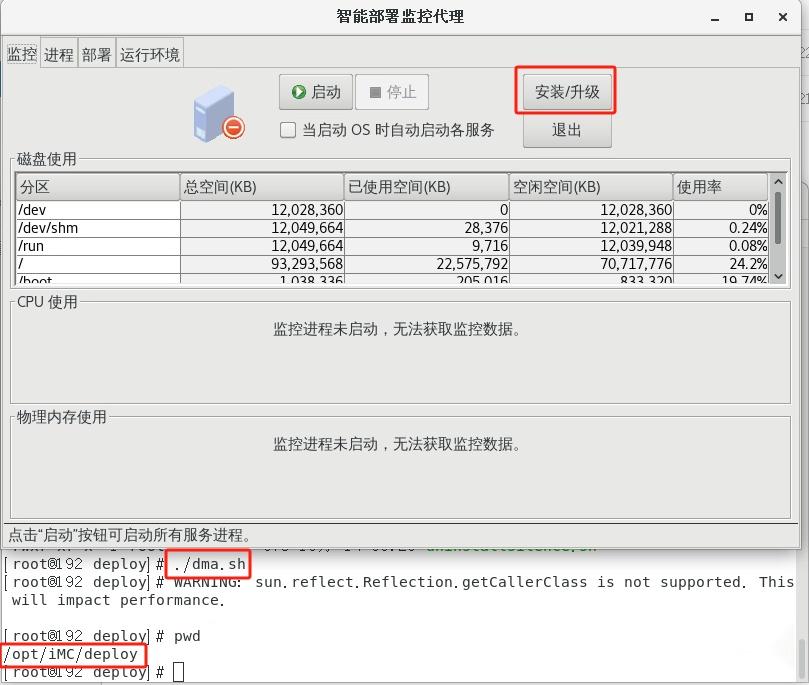The height and width of the screenshot is (685, 809).
Task: Click the scroll-up arrow of the disk usage table
Action: coord(778,181)
